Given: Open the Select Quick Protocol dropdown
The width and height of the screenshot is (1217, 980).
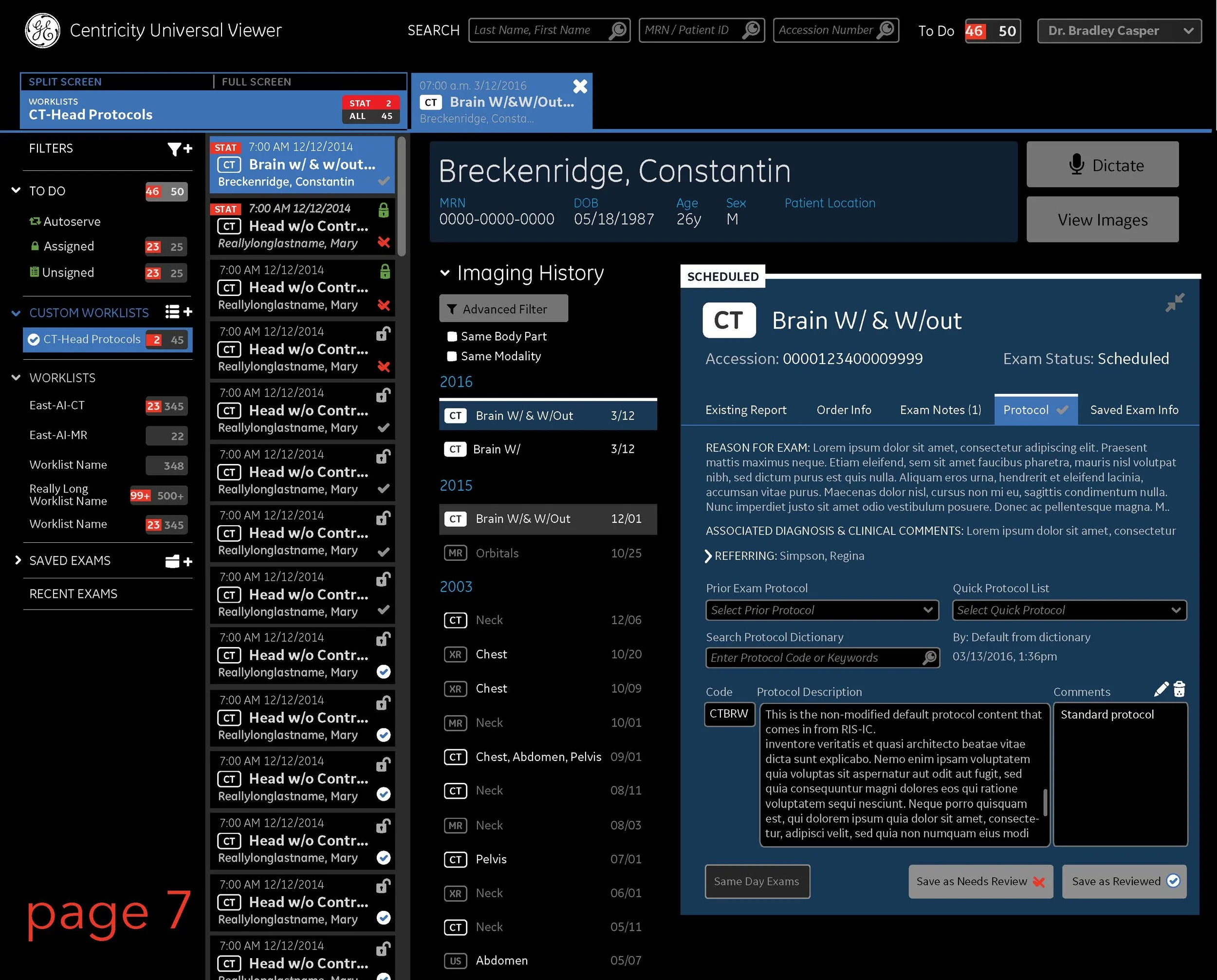Looking at the screenshot, I should [1069, 610].
